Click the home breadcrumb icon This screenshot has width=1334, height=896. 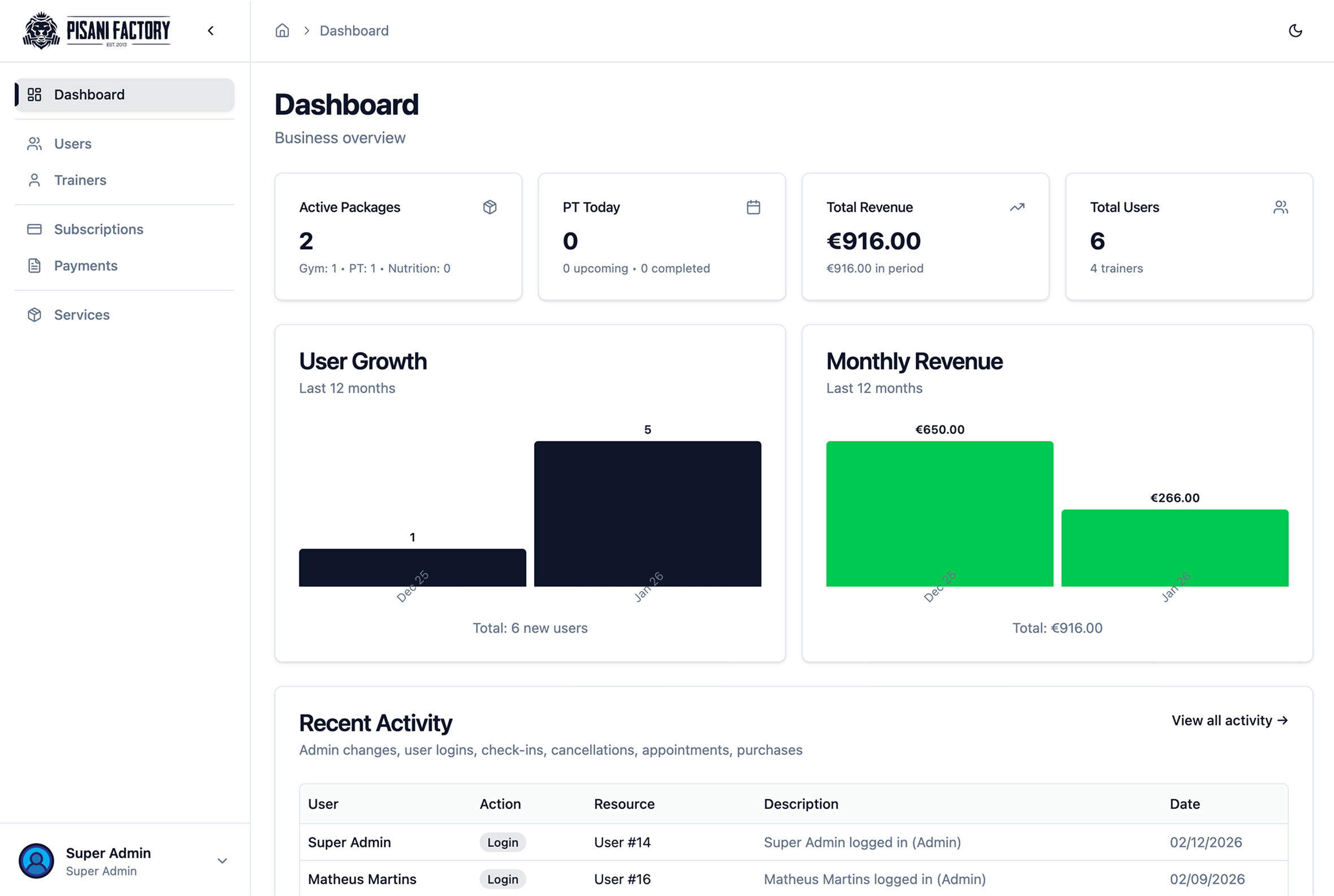[282, 31]
